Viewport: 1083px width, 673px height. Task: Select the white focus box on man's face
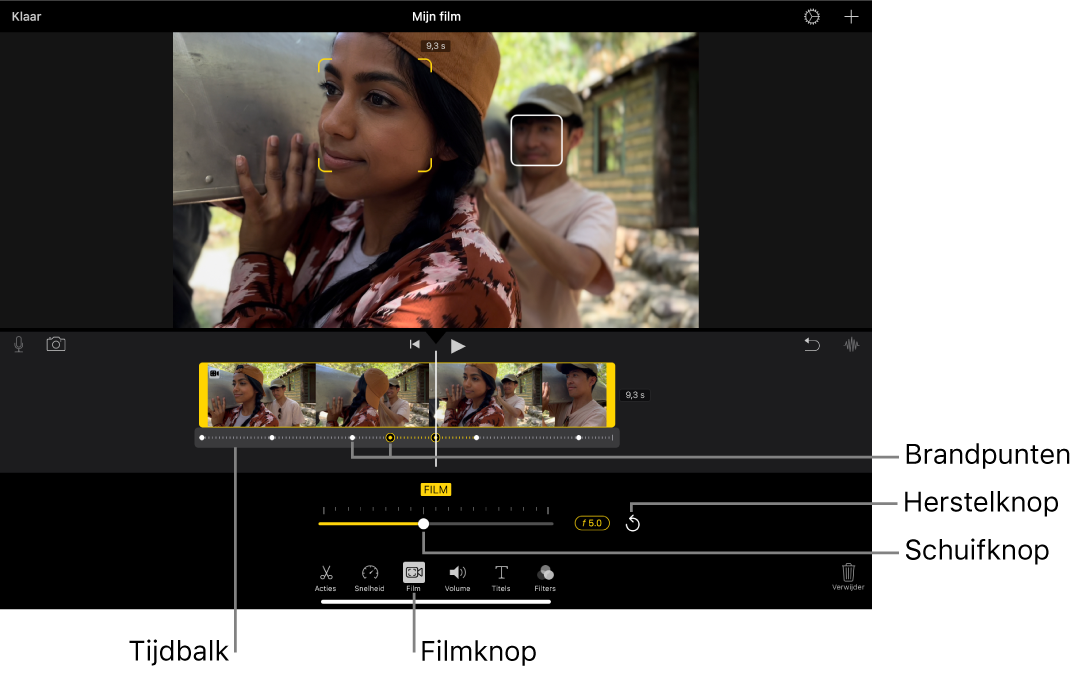(537, 140)
